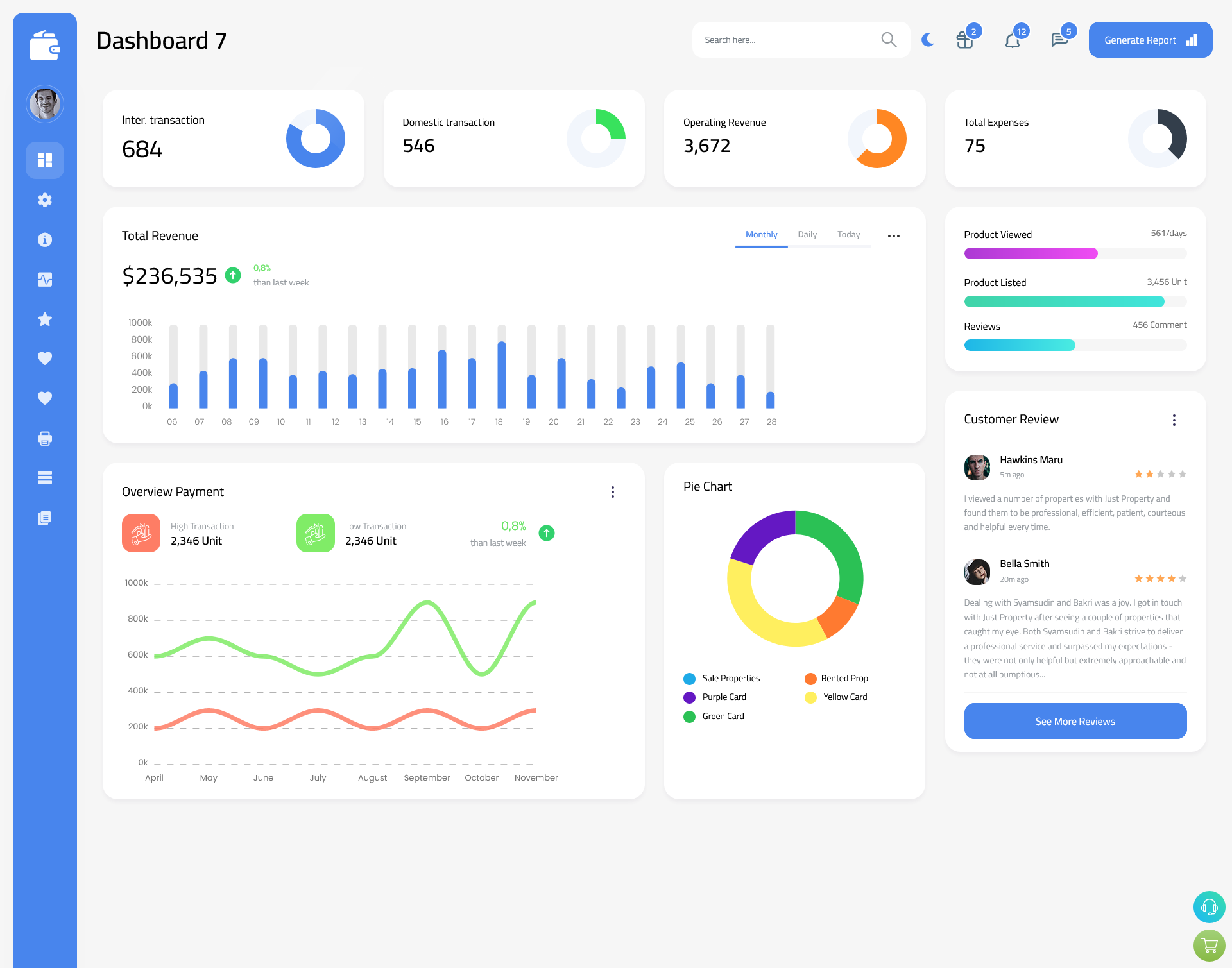
Task: Click the dashboard/grid view icon
Action: click(45, 160)
